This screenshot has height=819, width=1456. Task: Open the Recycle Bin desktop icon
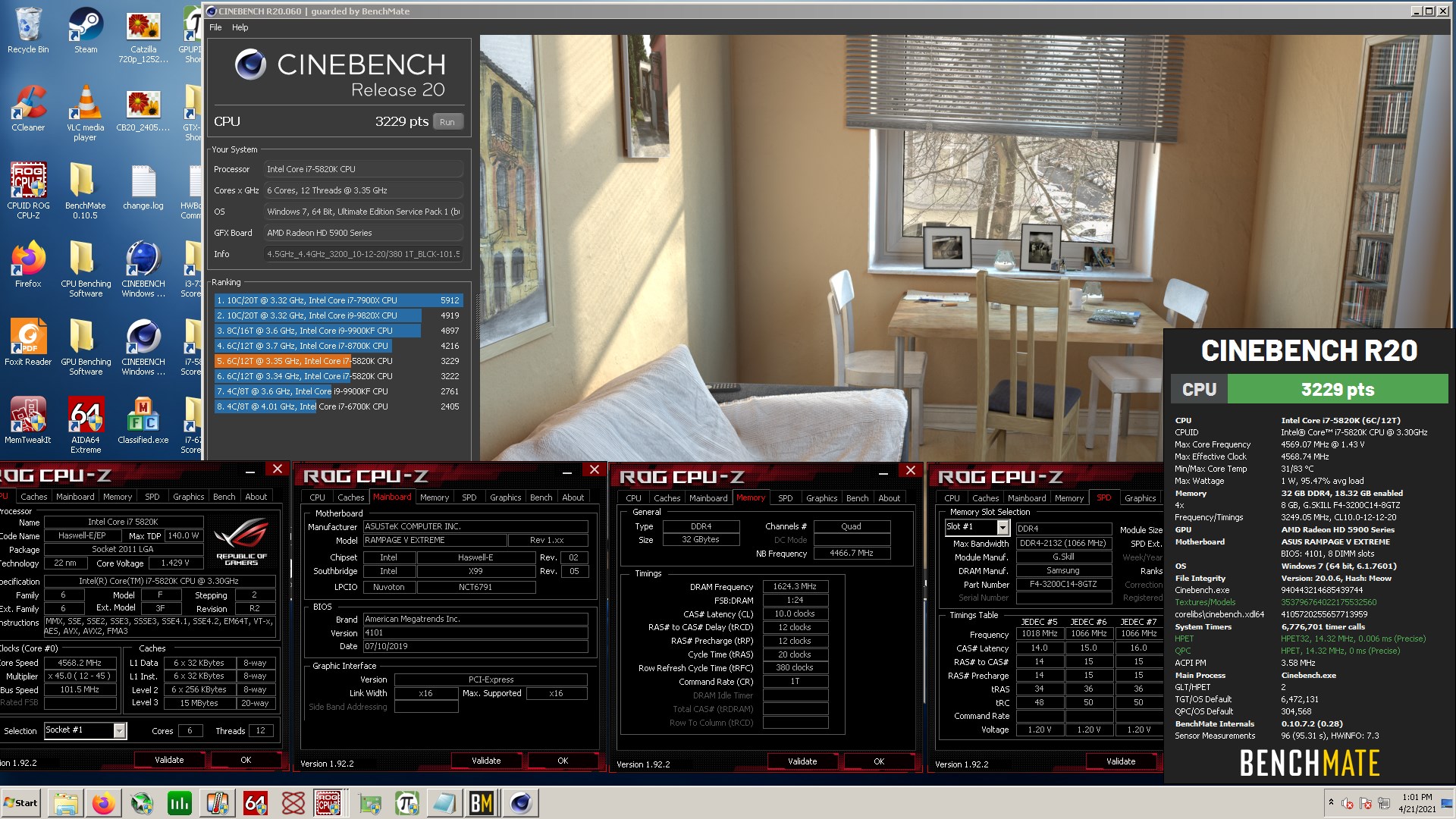[28, 31]
